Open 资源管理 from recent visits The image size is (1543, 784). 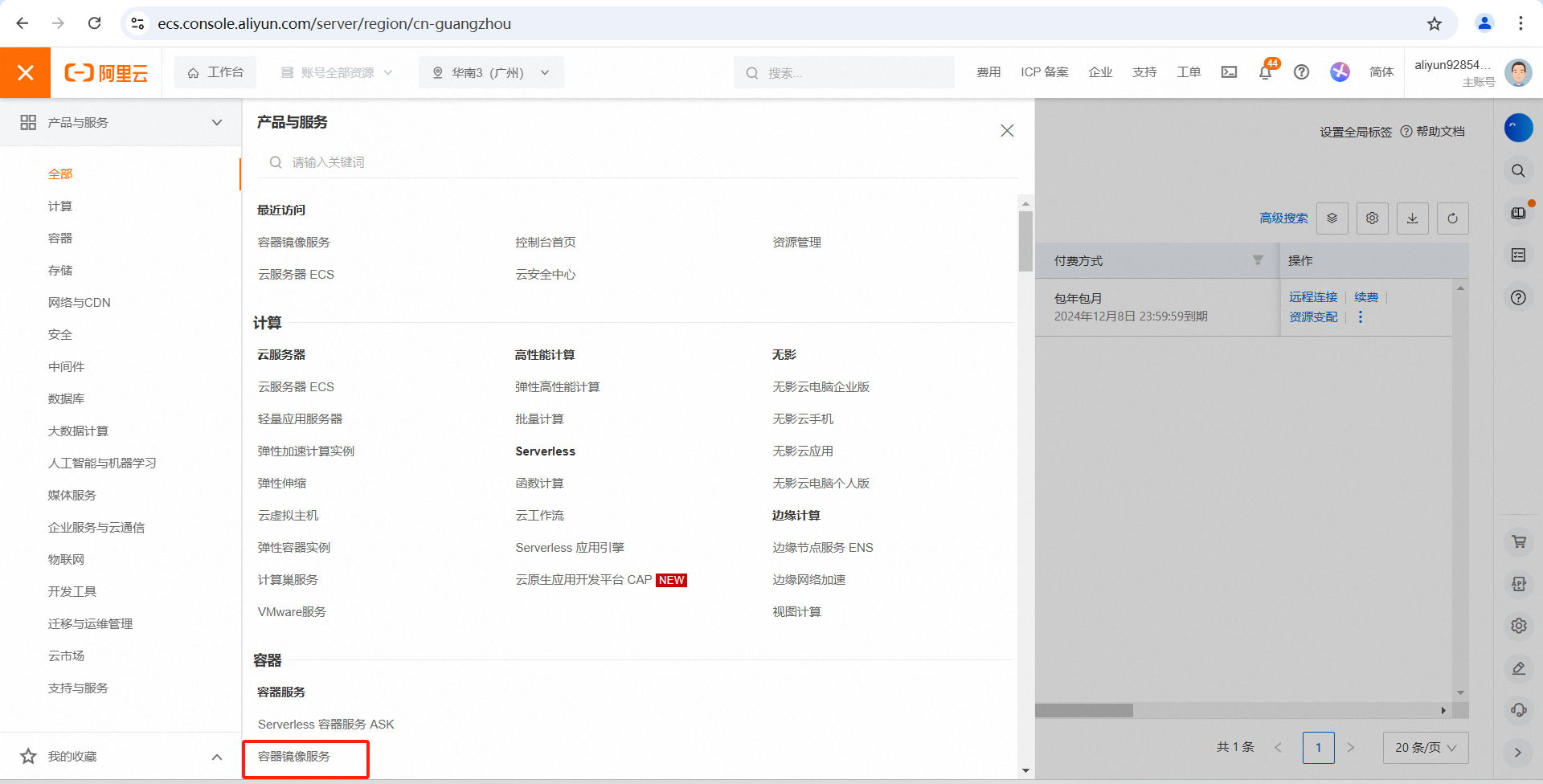(796, 242)
